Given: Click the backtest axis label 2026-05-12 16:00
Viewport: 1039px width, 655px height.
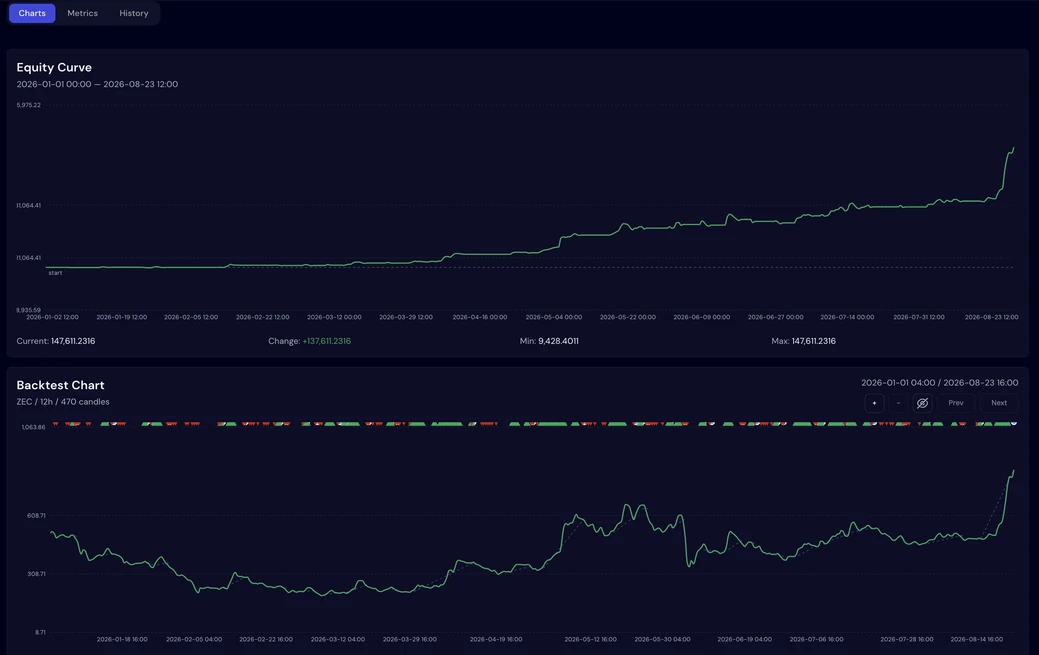Looking at the screenshot, I should click(x=590, y=639).
